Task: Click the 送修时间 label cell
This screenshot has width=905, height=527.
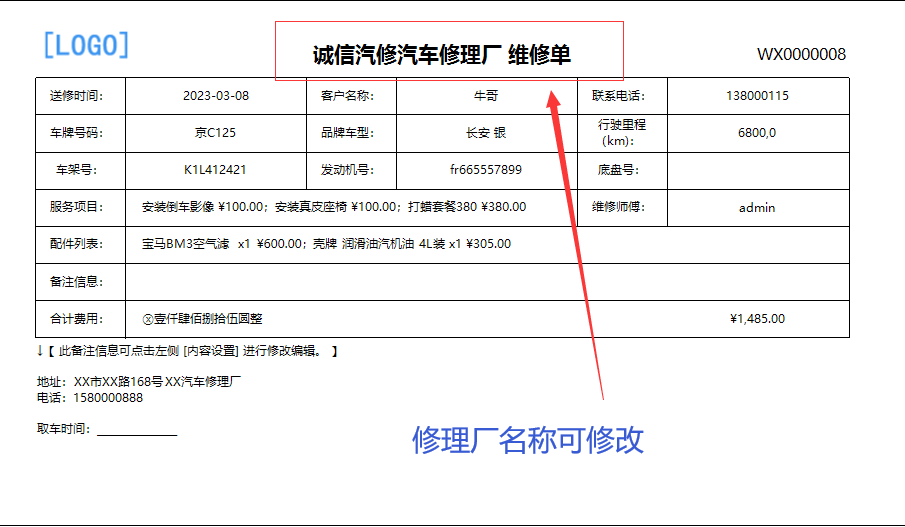Action: tap(80, 96)
